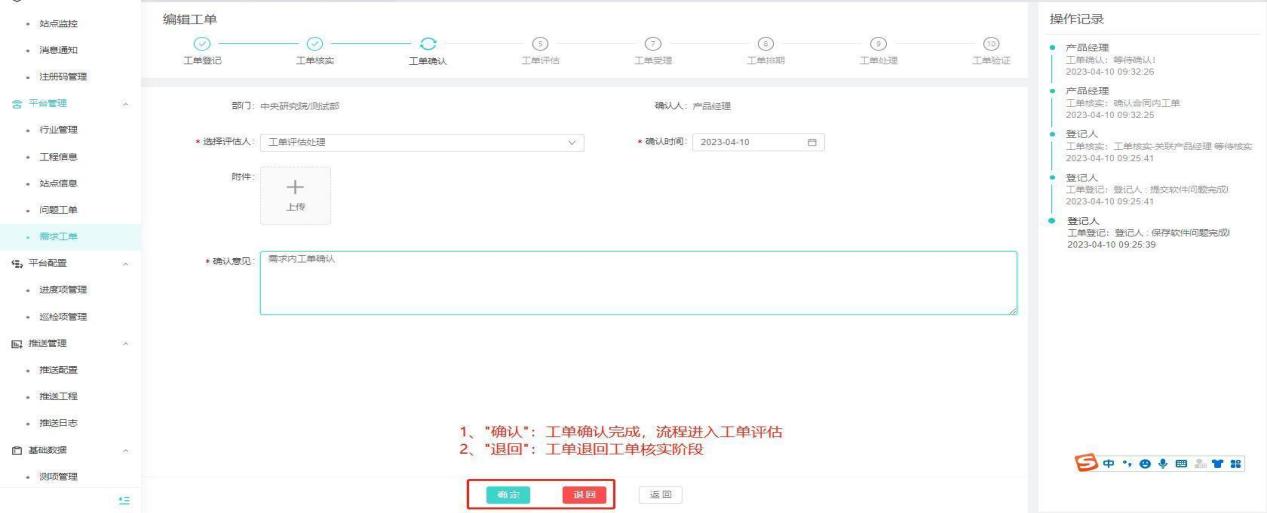The width and height of the screenshot is (1267, 513).
Task: Click the 工单登记 step checkmark icon
Action: [x=202, y=43]
